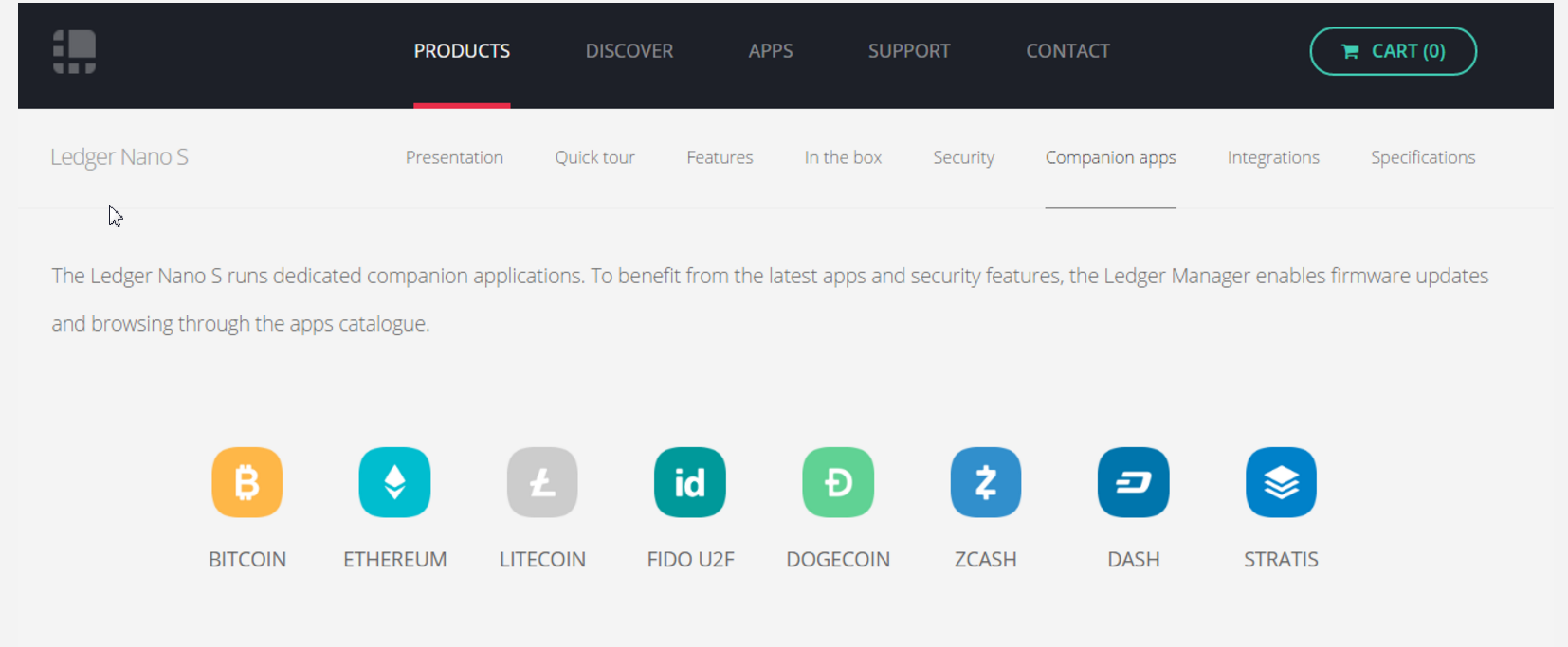Image resolution: width=1568 pixels, height=647 pixels.
Task: Open the shopping Cart (0) button
Action: point(1393,51)
